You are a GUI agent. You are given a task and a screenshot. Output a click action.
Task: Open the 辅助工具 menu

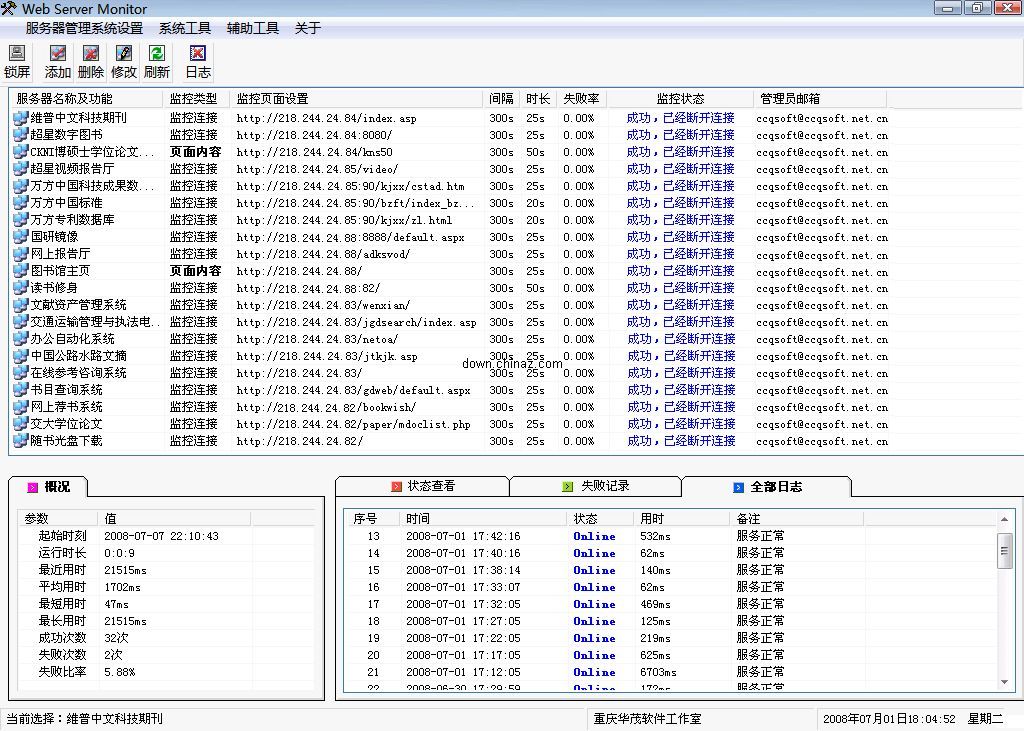[253, 28]
